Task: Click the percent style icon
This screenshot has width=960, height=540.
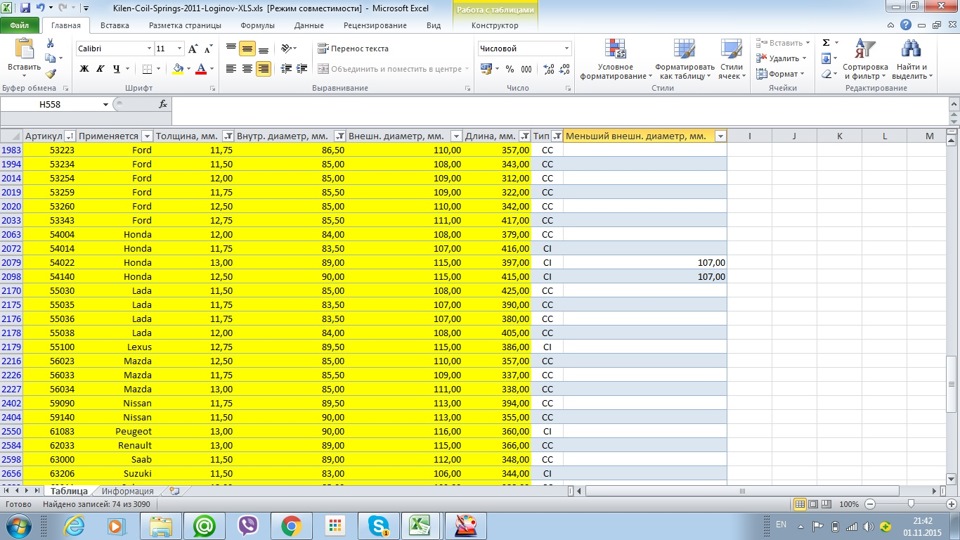Action: click(x=509, y=69)
